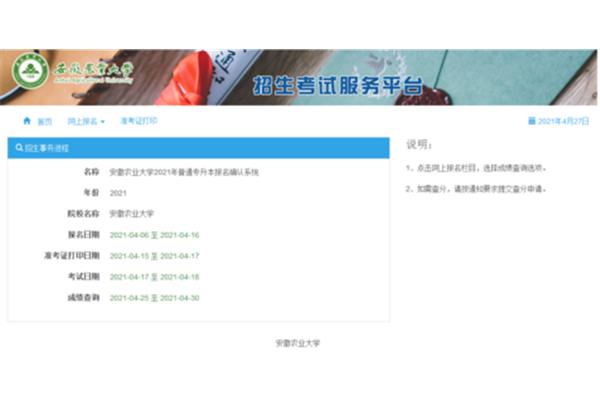Expand the 网上报名 dropdown menu
The width and height of the screenshot is (600, 400).
86,121
